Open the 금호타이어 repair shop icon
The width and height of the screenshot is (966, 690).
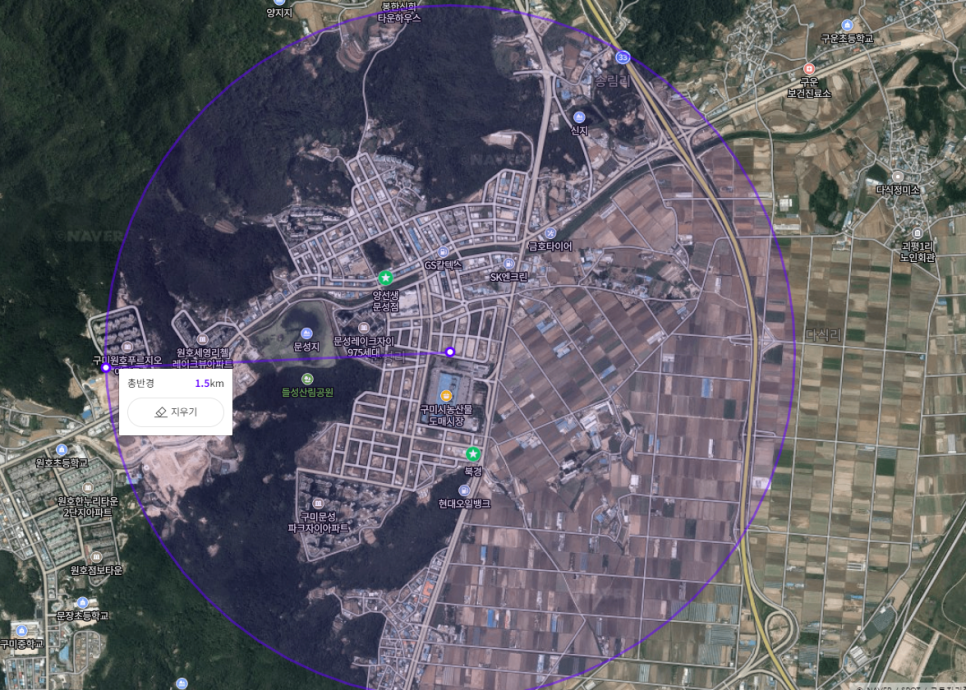point(550,233)
